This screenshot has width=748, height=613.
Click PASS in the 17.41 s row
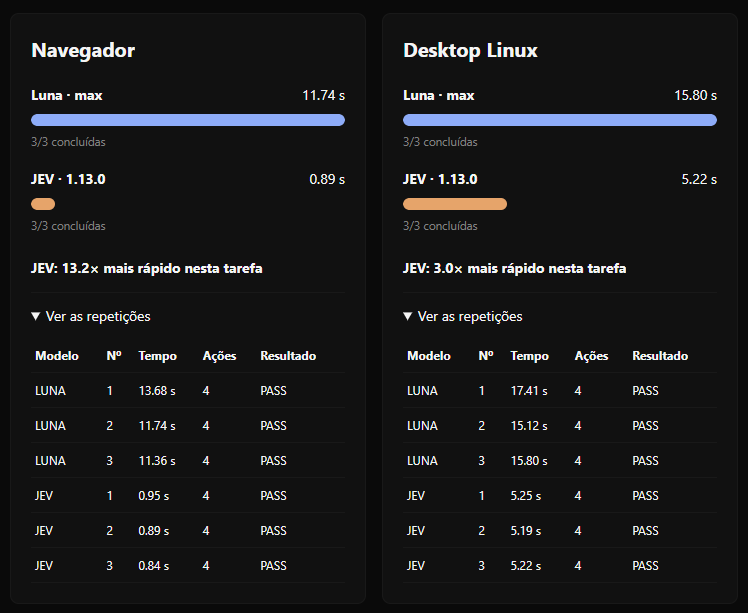(645, 391)
